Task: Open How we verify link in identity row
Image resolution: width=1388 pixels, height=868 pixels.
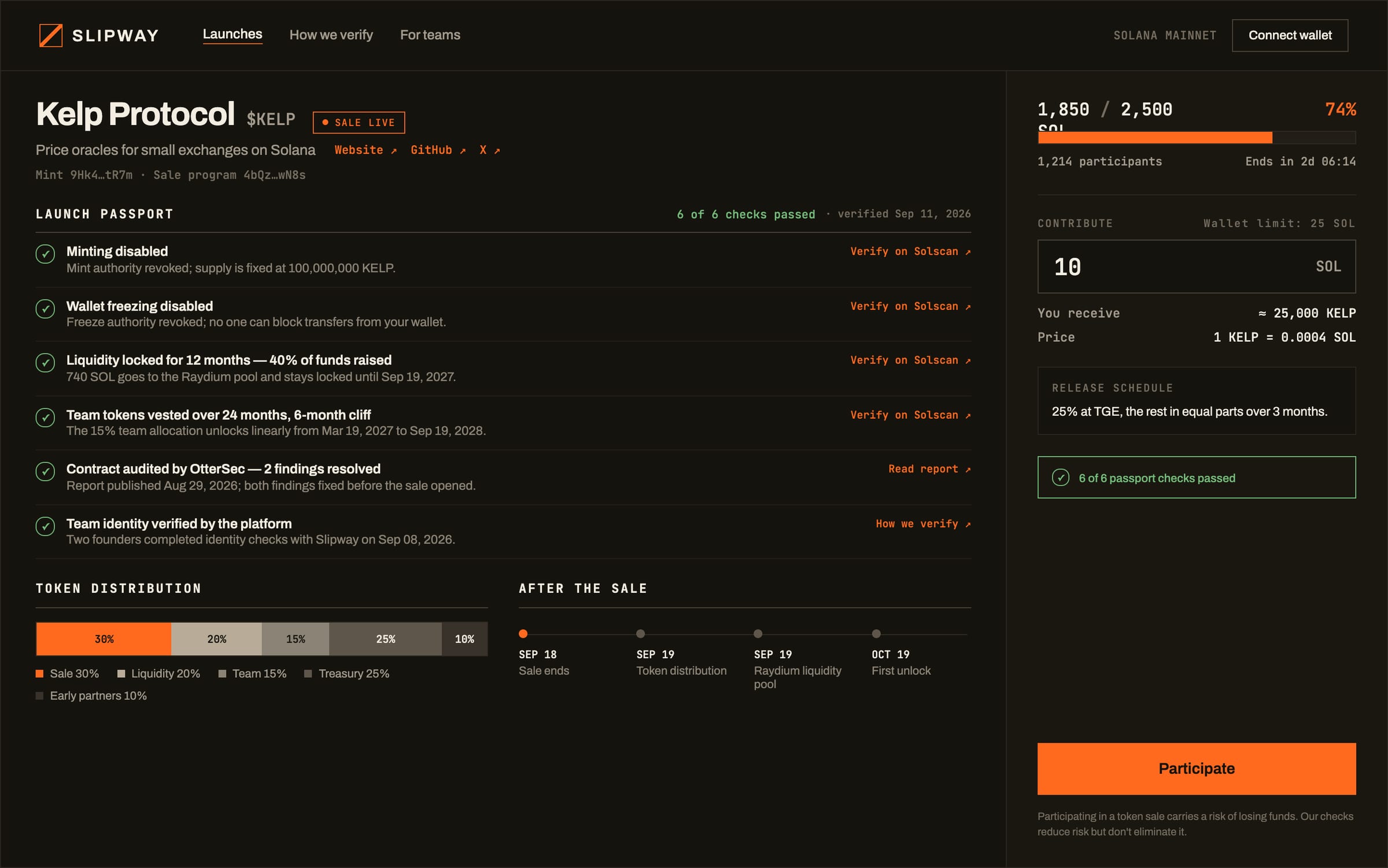Action: [923, 524]
